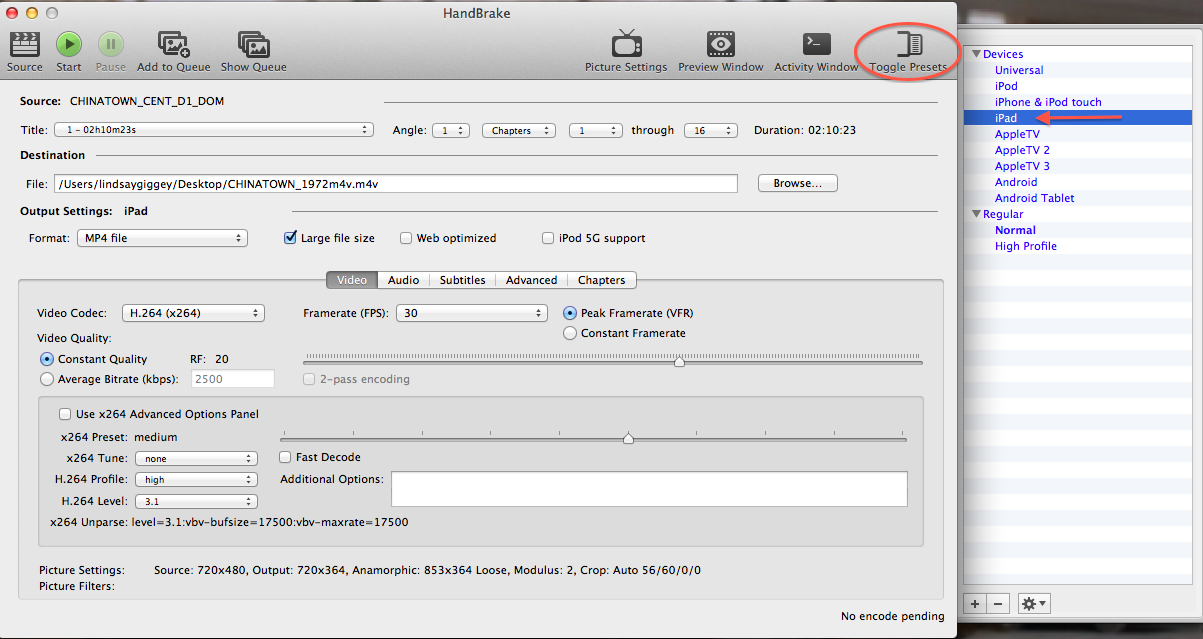Image resolution: width=1203 pixels, height=639 pixels.
Task: Open the Chapters range type dropdown
Action: (519, 130)
